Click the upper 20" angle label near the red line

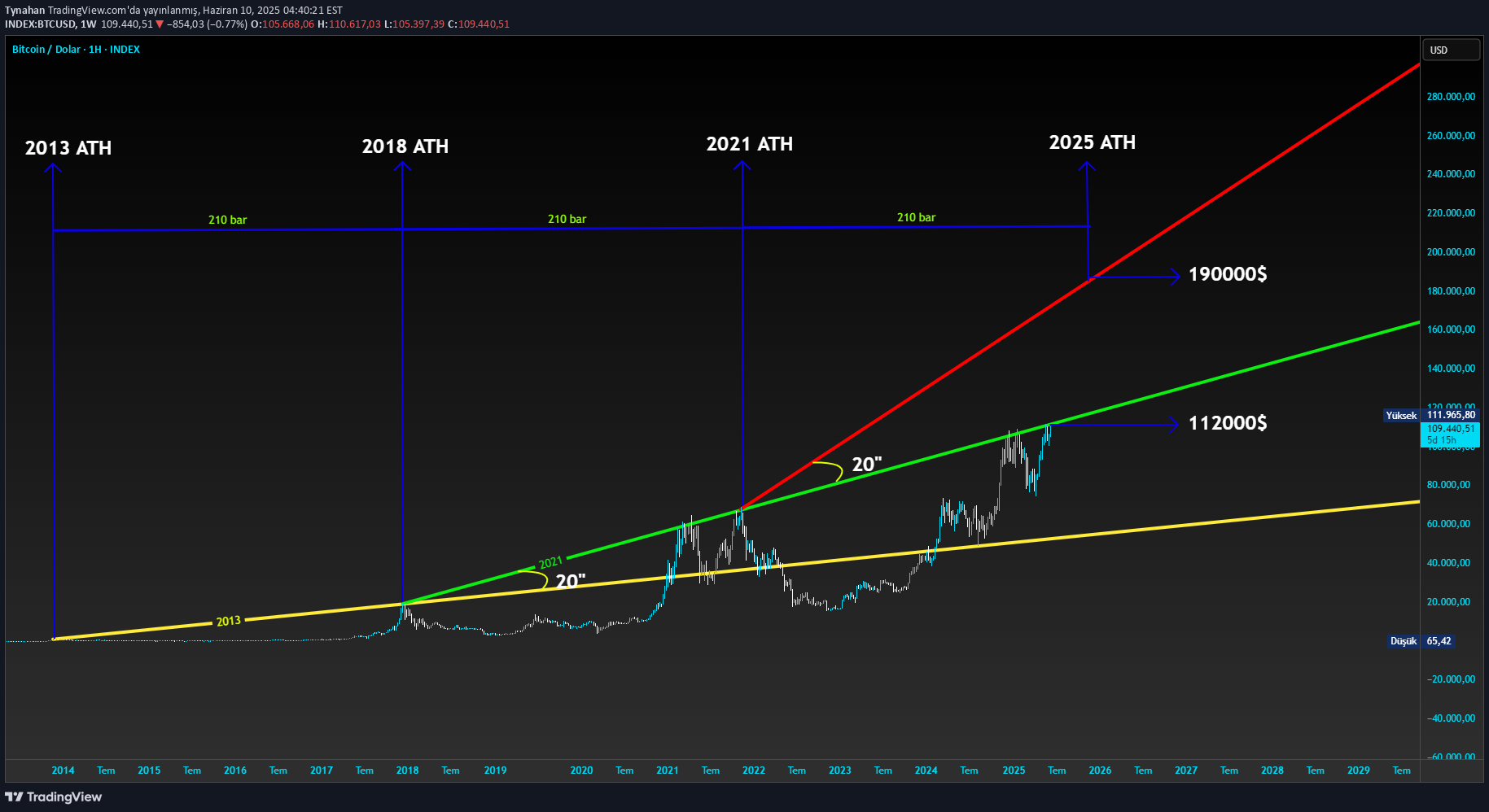[867, 465]
